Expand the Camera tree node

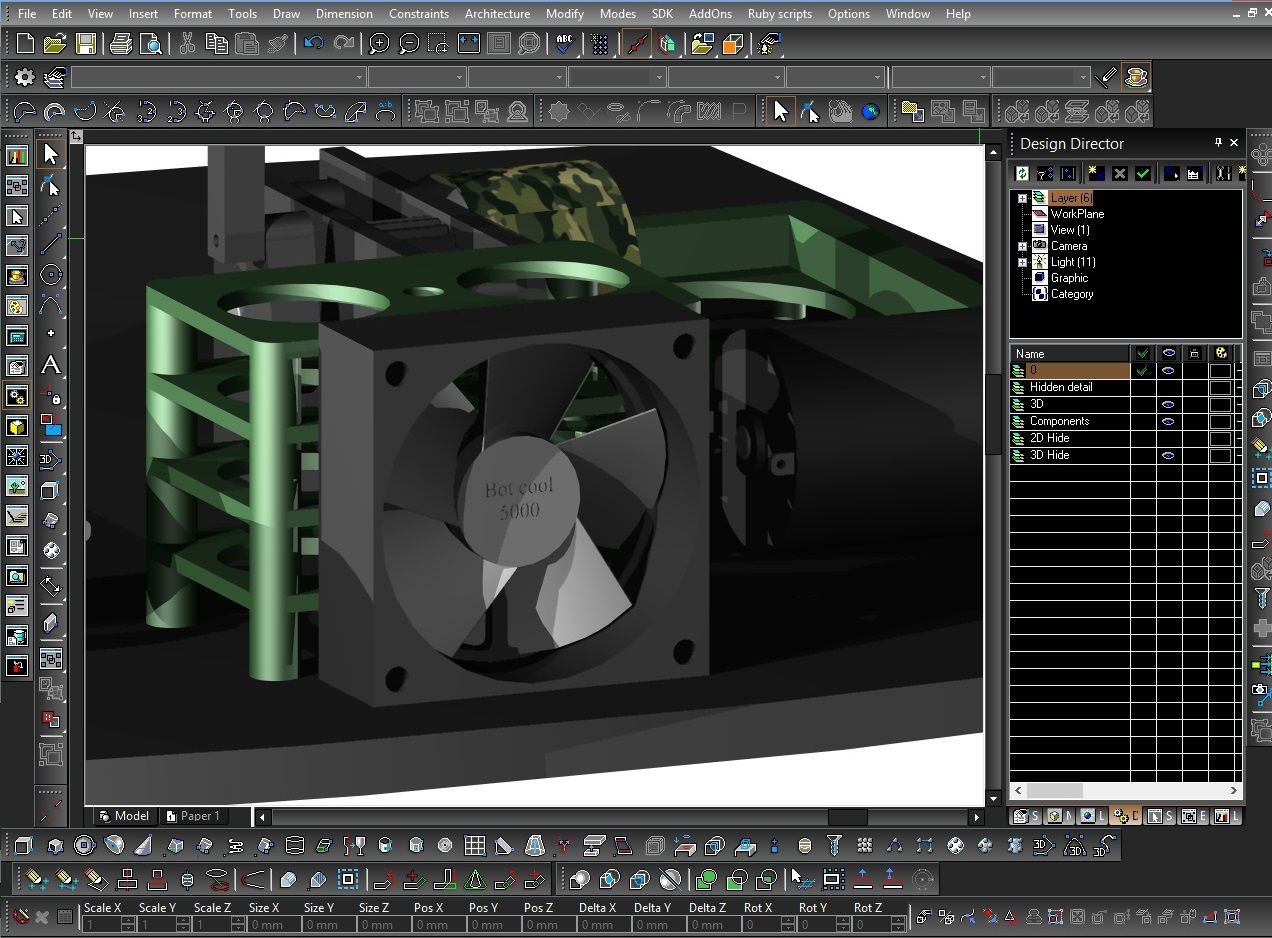point(1022,246)
